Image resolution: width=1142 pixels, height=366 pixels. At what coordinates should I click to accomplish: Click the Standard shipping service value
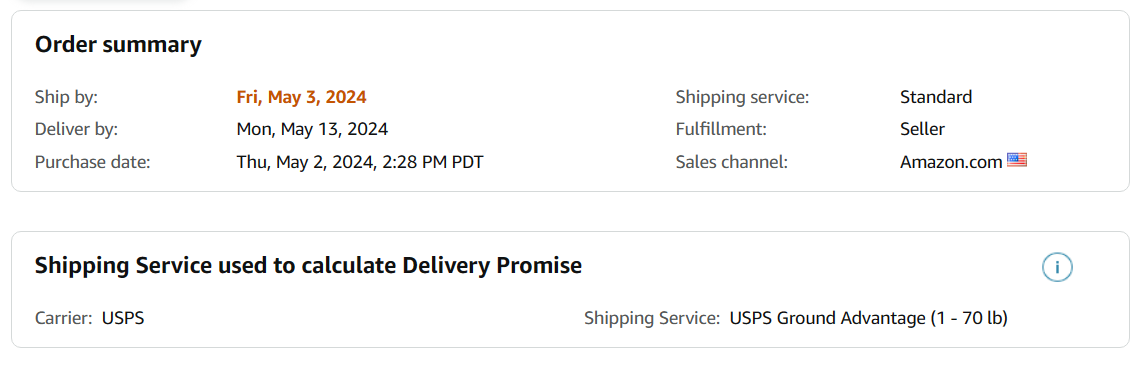pos(936,97)
